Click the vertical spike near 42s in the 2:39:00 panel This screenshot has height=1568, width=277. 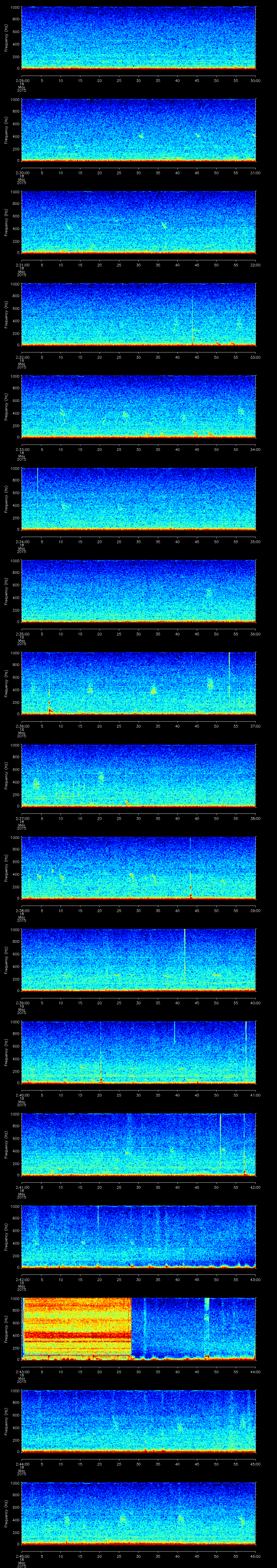pyautogui.click(x=184, y=954)
